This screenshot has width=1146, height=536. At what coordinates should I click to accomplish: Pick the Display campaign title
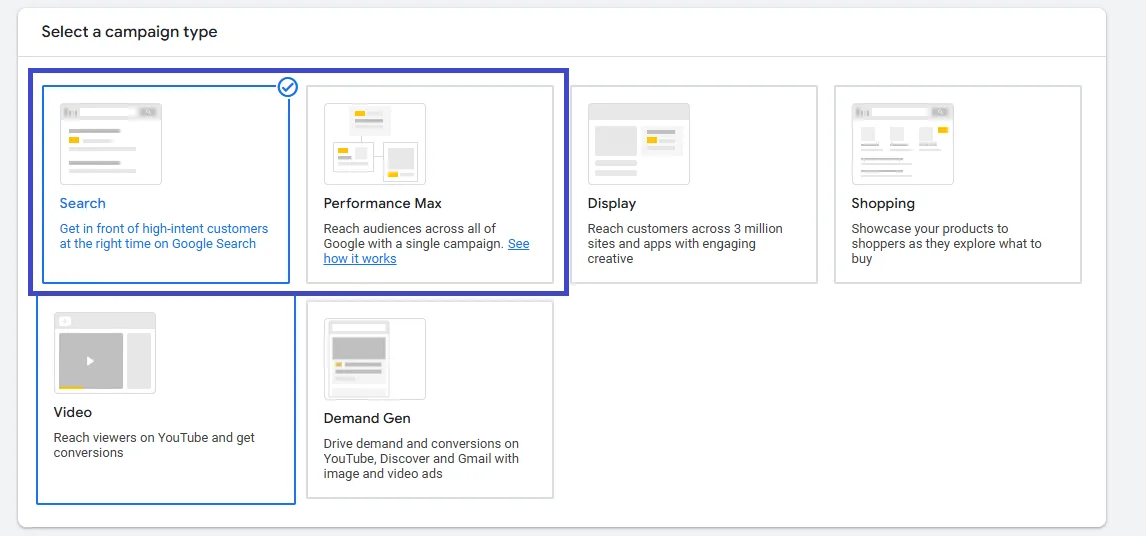point(612,203)
